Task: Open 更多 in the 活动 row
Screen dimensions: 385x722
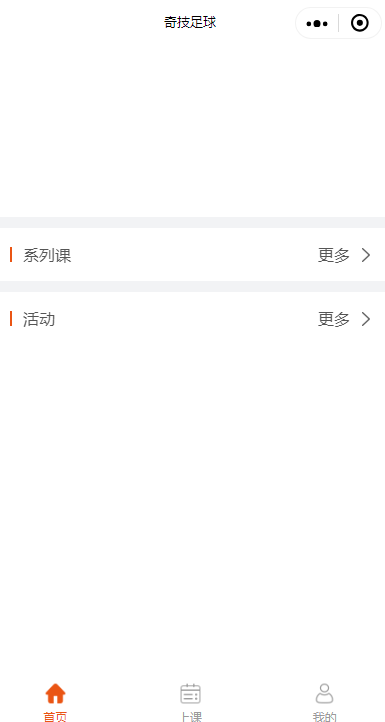Action: coord(334,319)
